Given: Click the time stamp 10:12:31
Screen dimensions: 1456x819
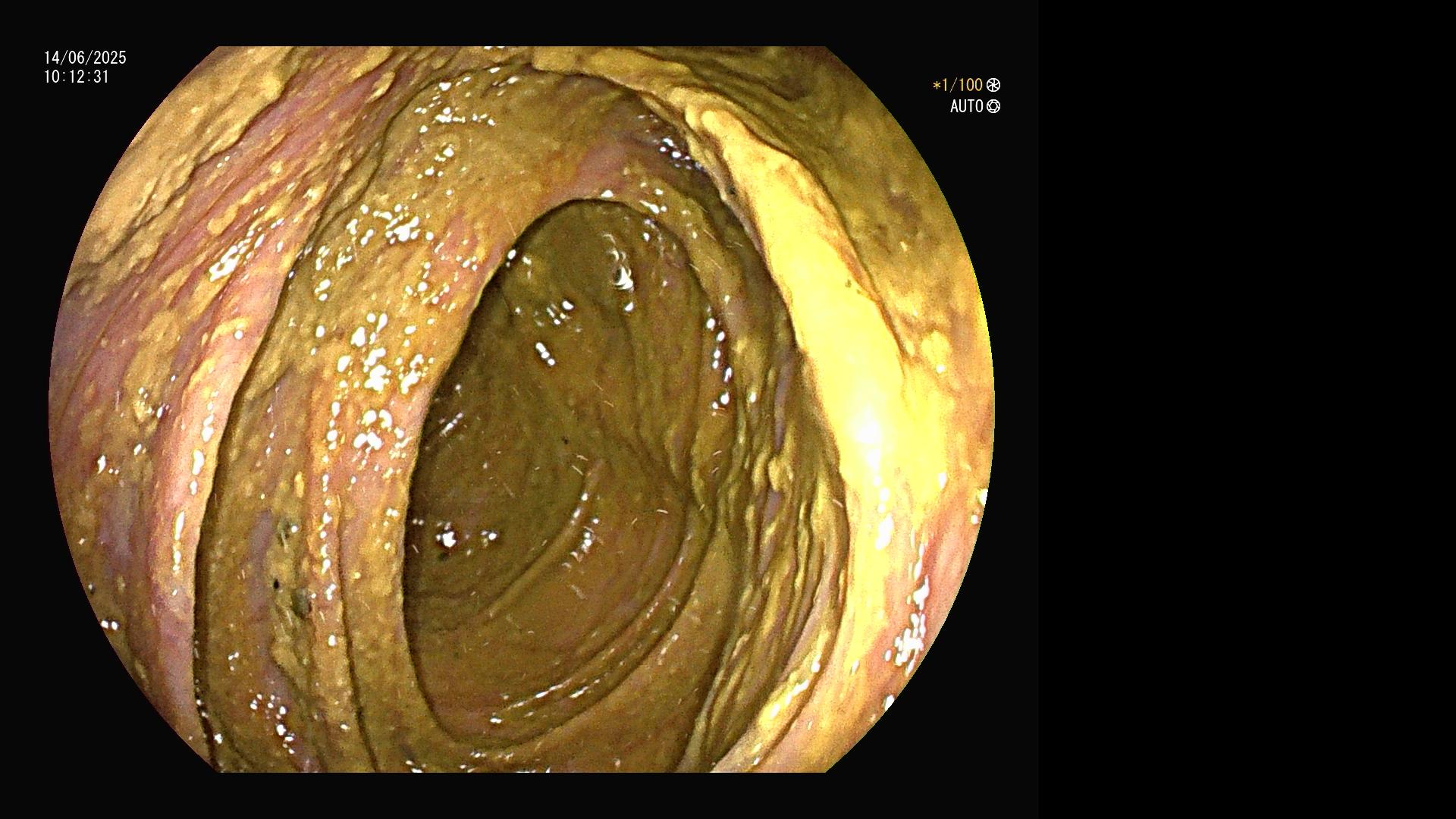Looking at the screenshot, I should coord(77,77).
